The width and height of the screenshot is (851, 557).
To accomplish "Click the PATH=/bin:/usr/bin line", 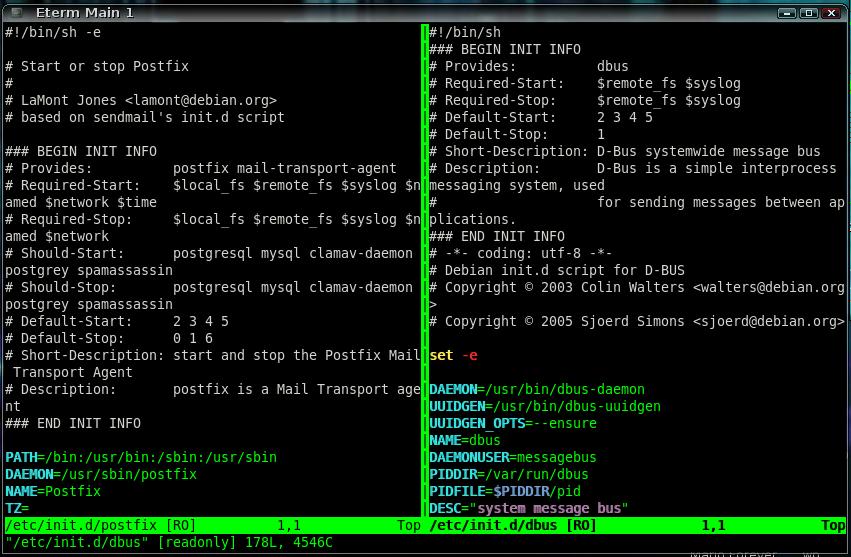I will click(x=140, y=457).
